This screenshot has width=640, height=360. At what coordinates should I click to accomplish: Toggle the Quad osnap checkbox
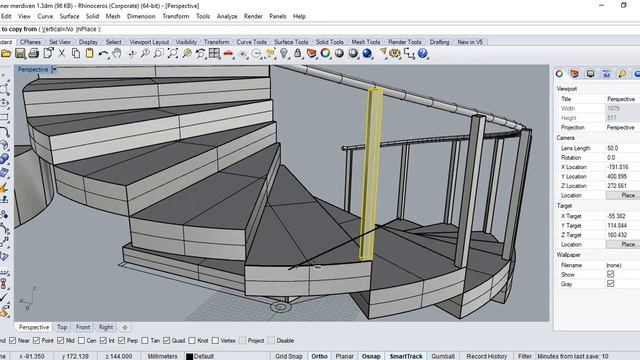pos(167,340)
